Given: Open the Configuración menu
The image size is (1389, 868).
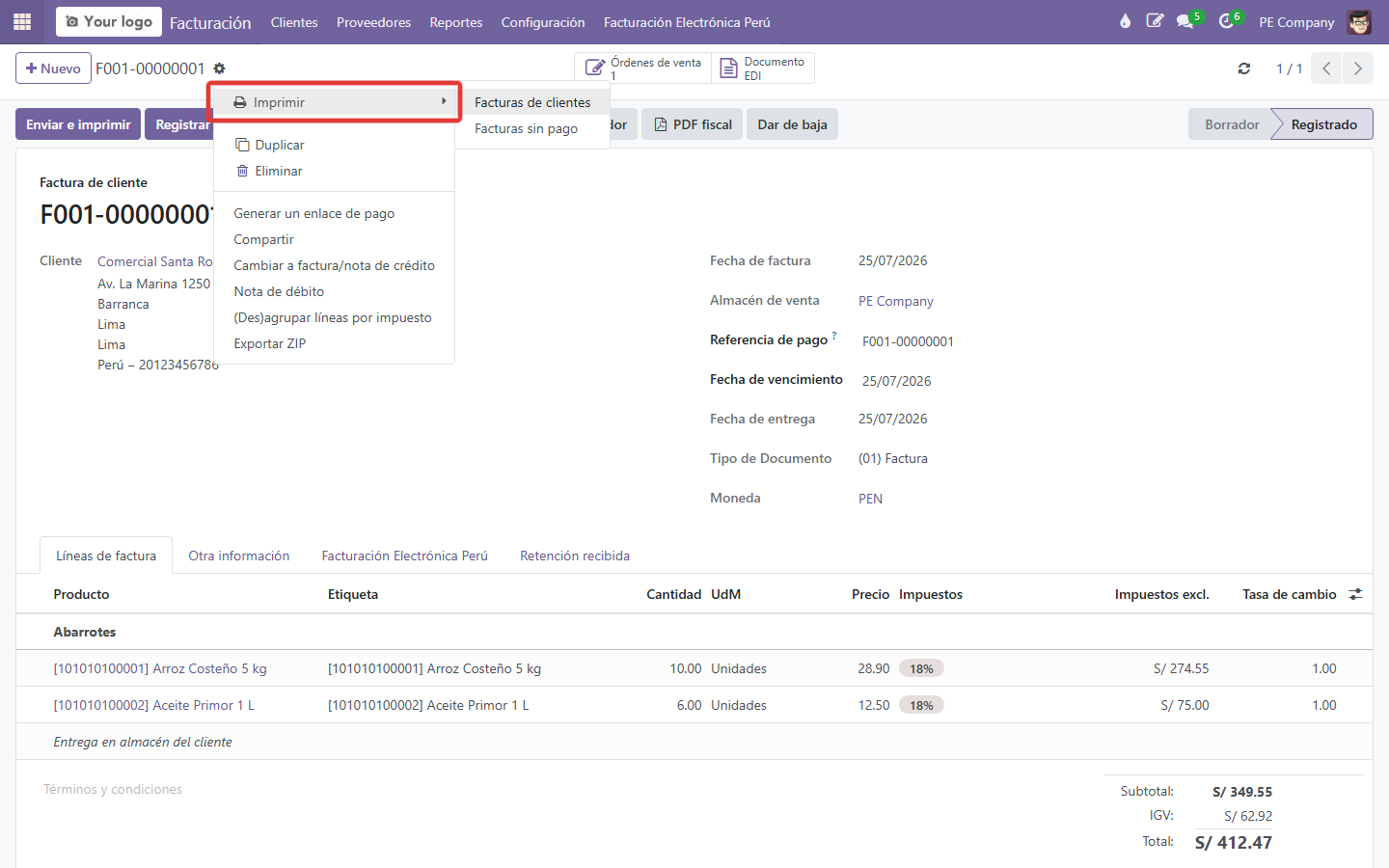Looking at the screenshot, I should click(543, 22).
